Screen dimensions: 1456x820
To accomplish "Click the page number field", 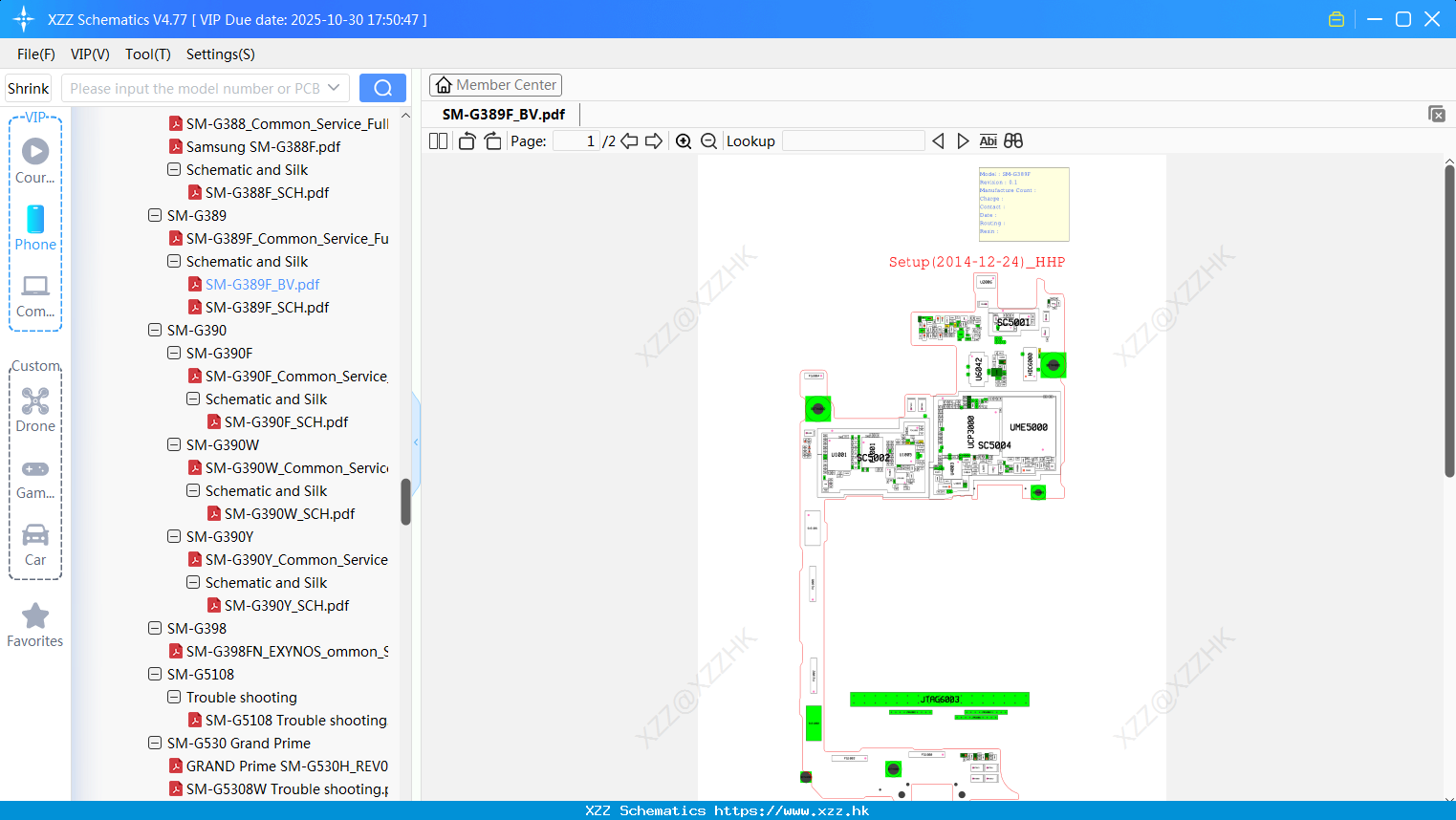I will point(576,140).
